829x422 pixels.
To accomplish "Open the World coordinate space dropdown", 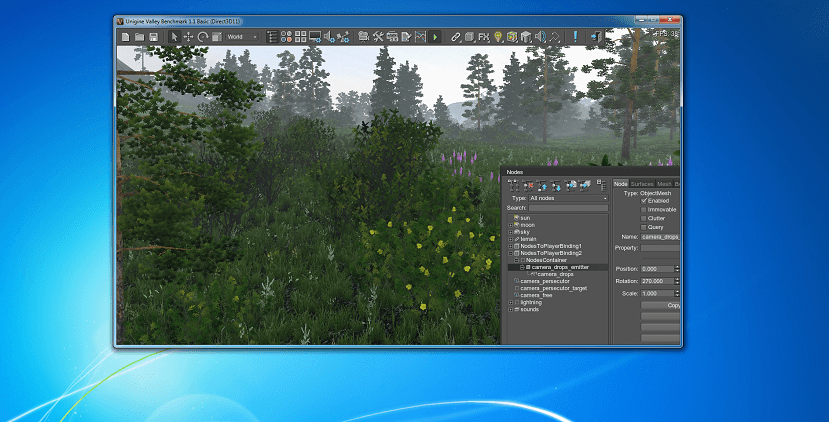I will [x=242, y=37].
